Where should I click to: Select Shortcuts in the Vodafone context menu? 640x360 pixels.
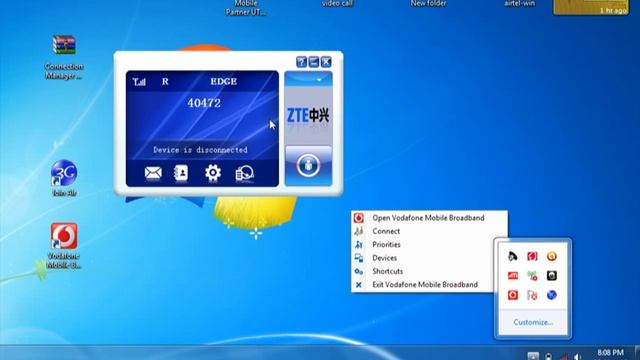click(x=423, y=271)
